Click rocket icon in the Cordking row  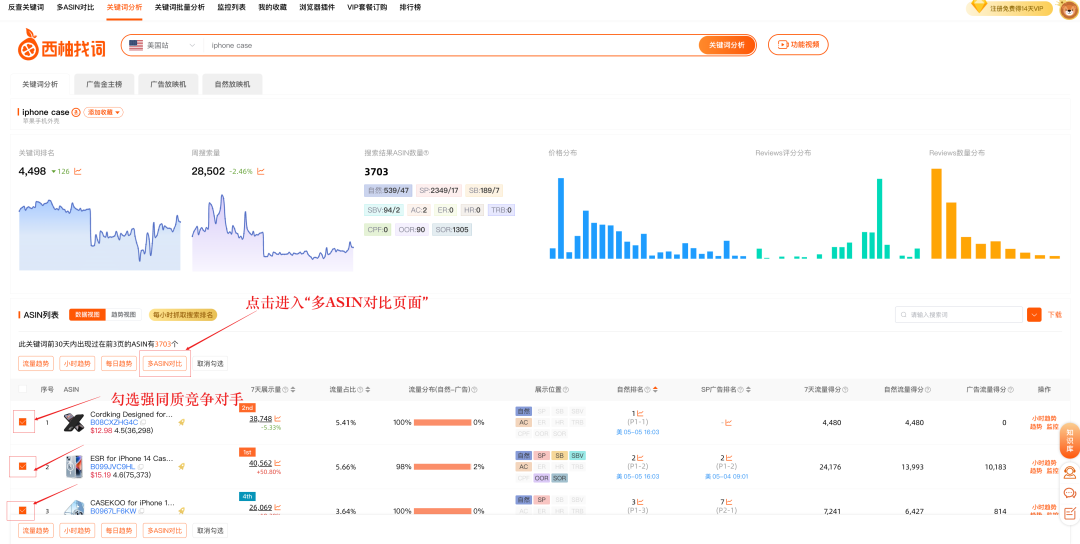[x=181, y=421]
